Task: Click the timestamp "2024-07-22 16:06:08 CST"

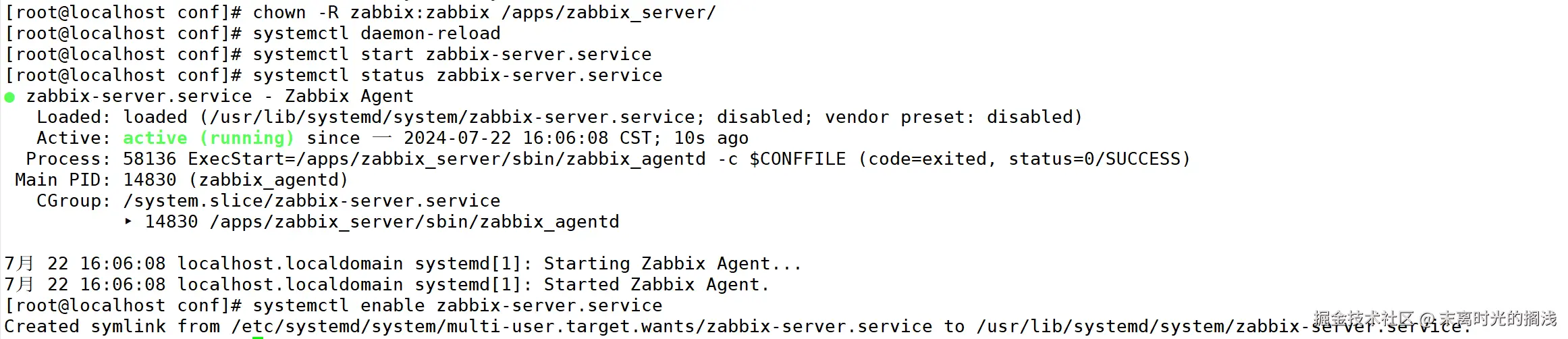Action: point(526,138)
